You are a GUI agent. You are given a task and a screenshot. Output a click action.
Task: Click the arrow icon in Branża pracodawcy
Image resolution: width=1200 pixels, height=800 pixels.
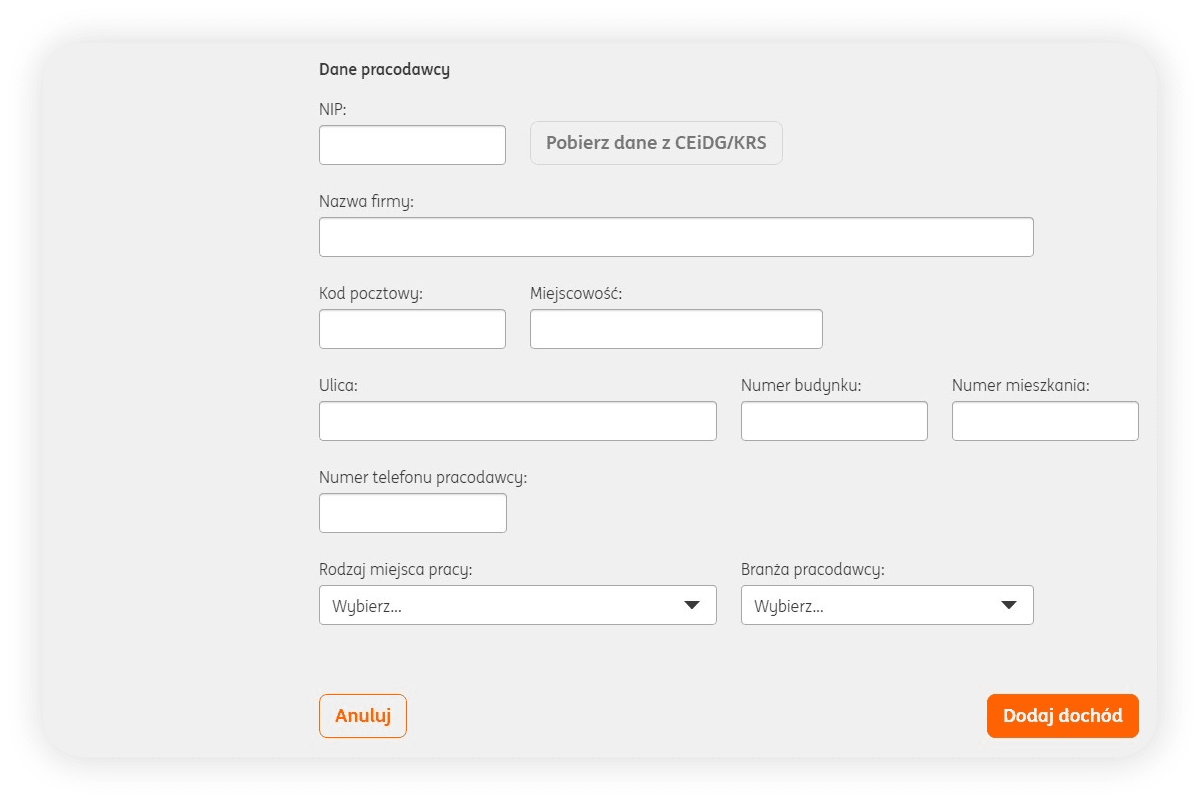(1009, 605)
